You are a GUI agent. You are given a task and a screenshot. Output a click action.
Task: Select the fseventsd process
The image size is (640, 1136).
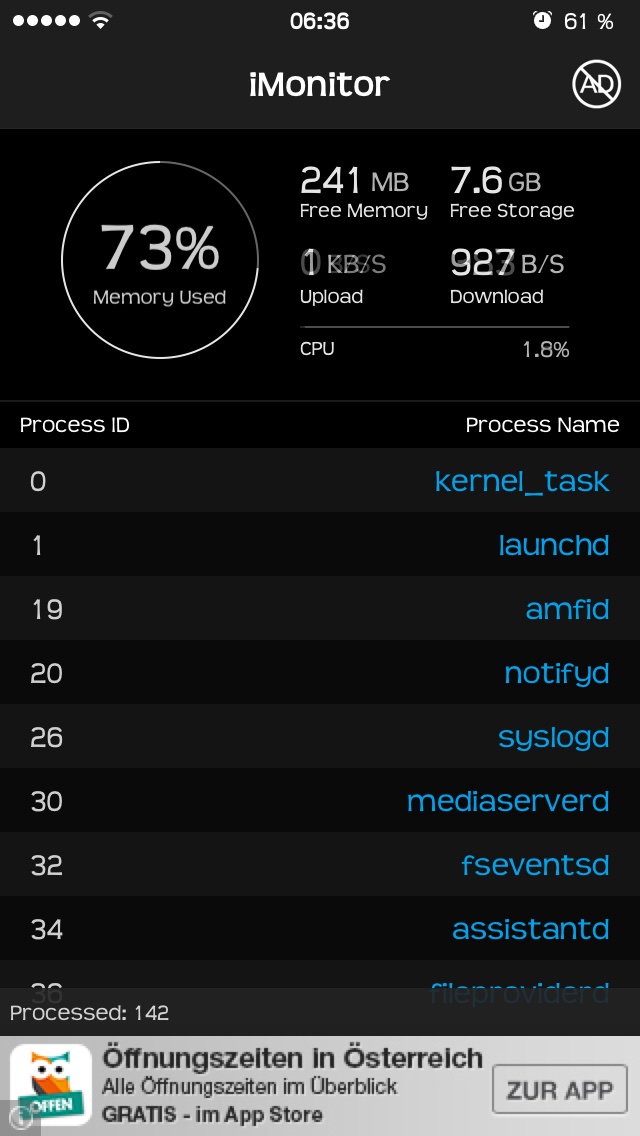coord(534,865)
